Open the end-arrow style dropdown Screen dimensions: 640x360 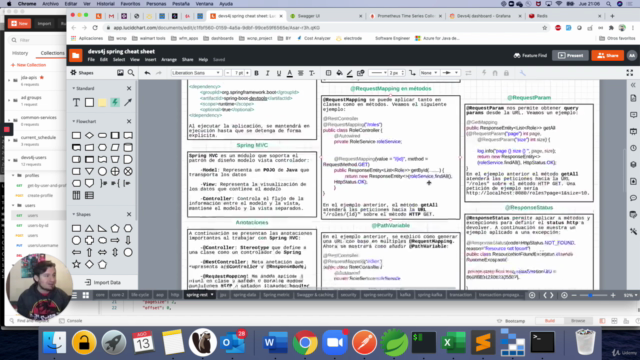451,73
